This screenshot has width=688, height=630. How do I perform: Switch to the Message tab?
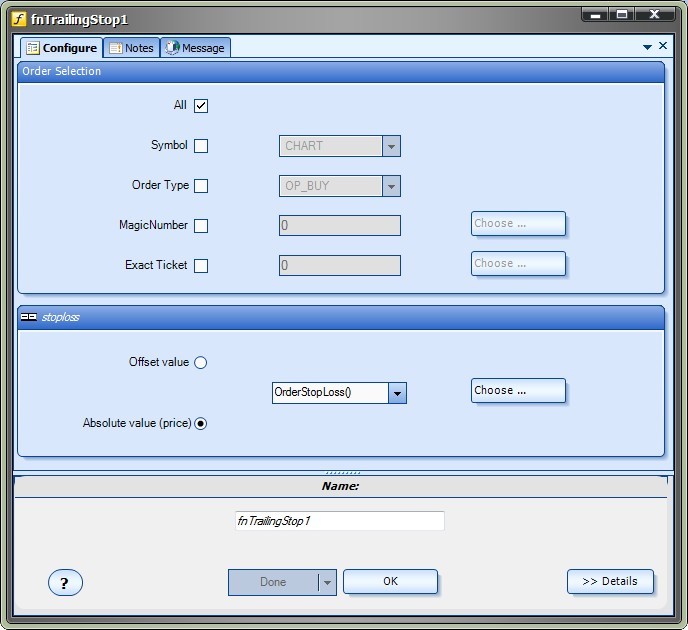click(195, 48)
